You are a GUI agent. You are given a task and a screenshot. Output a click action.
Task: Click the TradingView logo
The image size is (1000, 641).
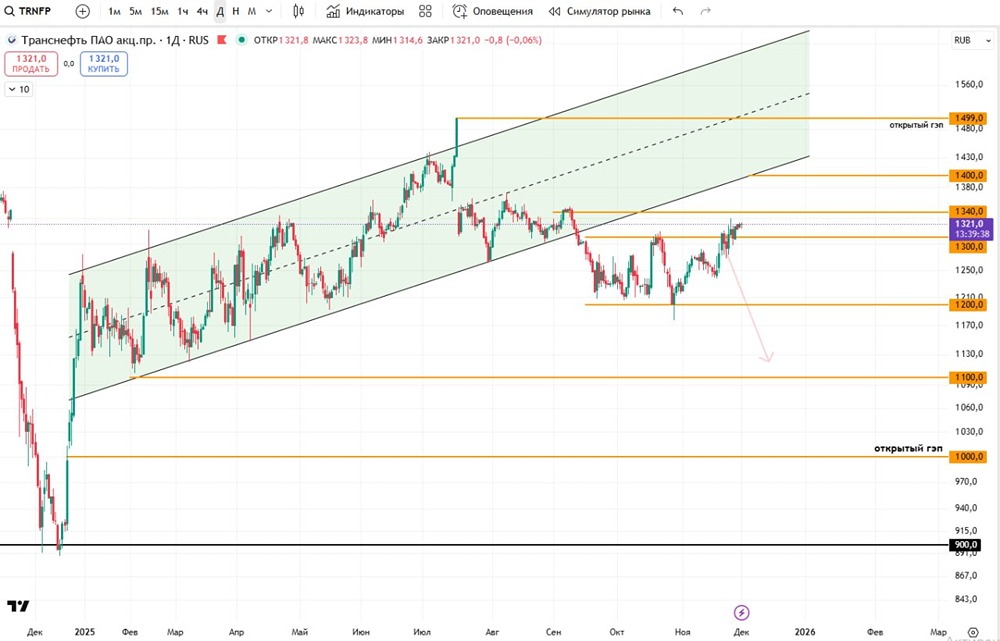point(18,606)
